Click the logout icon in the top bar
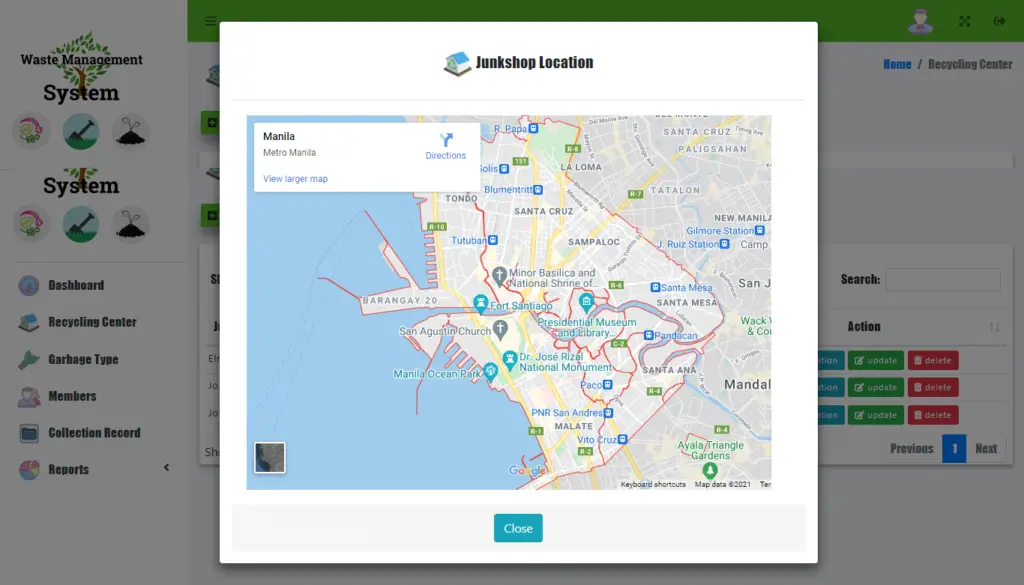This screenshot has width=1024, height=585. [x=998, y=20]
